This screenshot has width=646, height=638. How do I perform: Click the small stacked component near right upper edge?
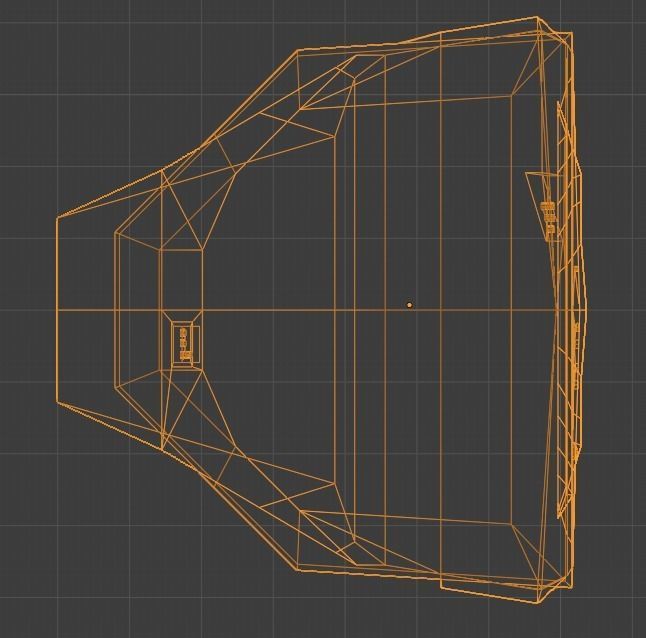549,217
